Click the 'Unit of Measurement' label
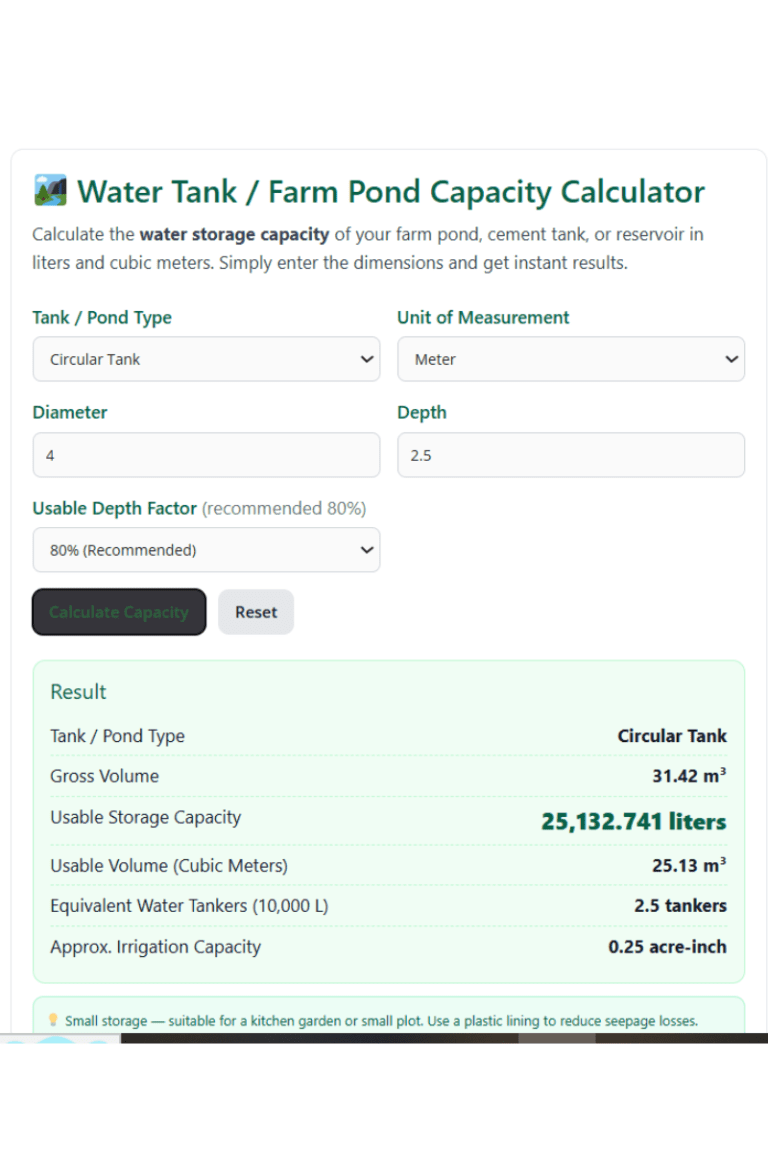The height and width of the screenshot is (1152, 768). (483, 317)
